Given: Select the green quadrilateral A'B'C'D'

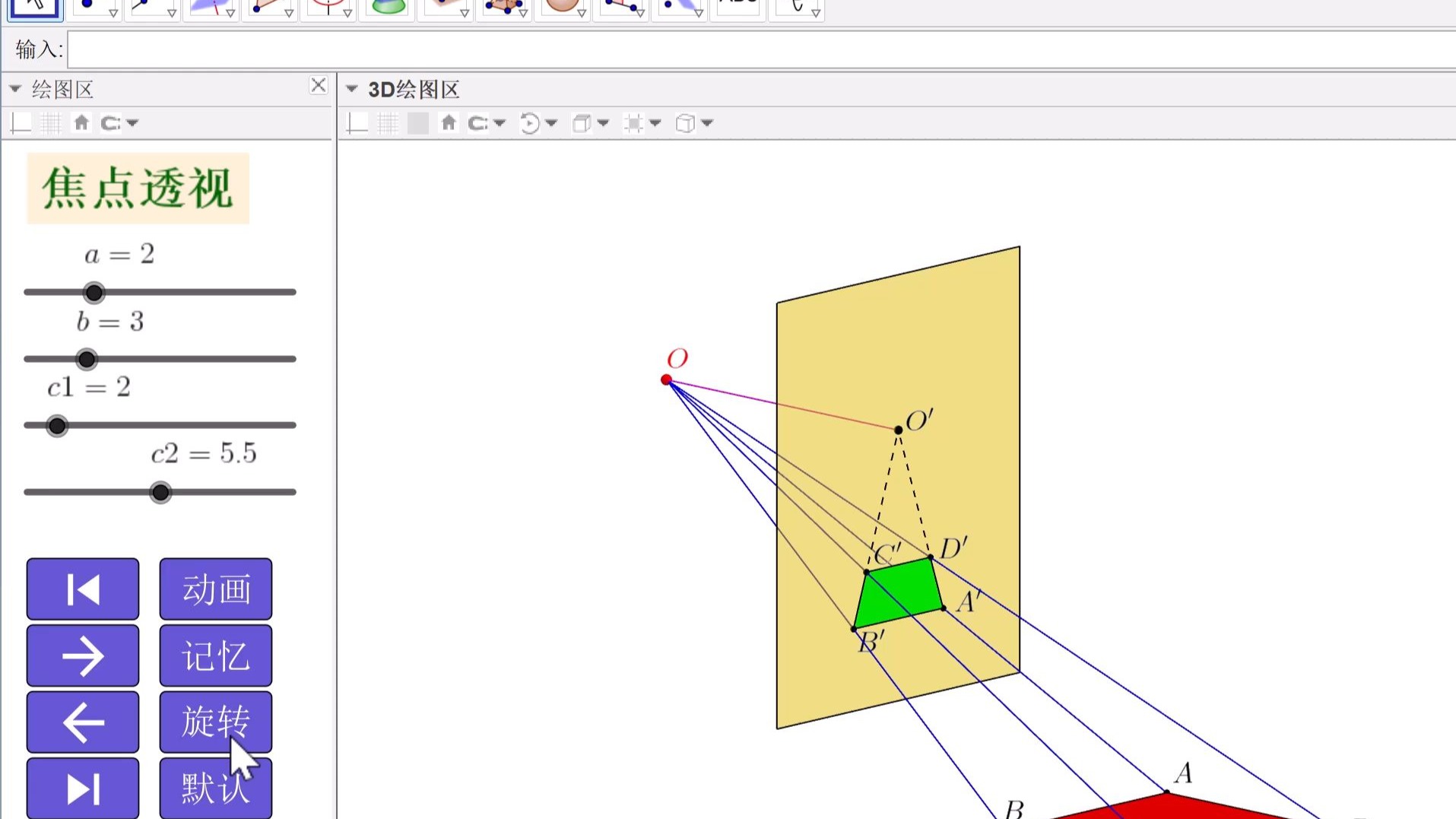Looking at the screenshot, I should (899, 593).
